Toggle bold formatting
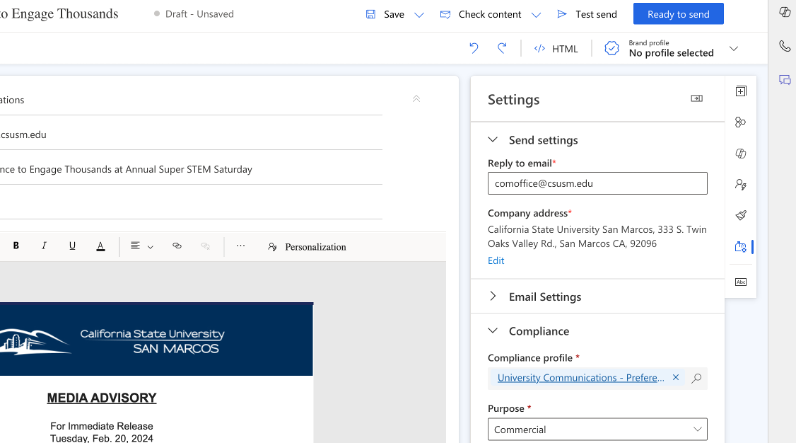Viewport: 796px width, 444px height. pyautogui.click(x=16, y=246)
